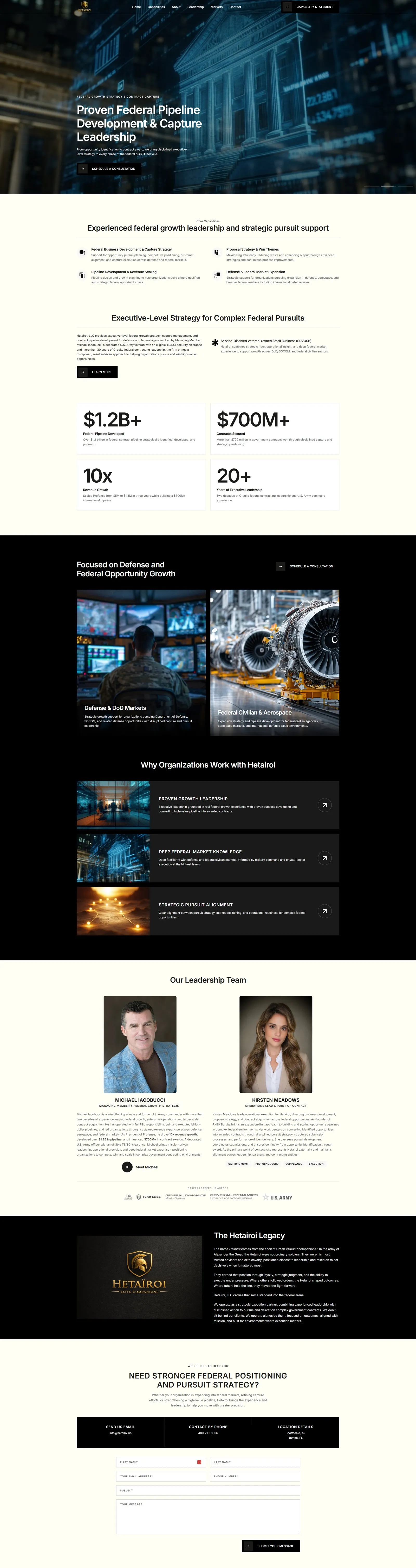Select Contact in the top navigation
This screenshot has width=416, height=1568.
pyautogui.click(x=235, y=7)
